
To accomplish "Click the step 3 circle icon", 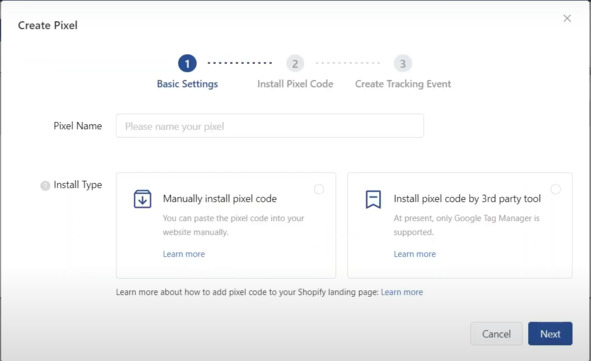I will (x=403, y=63).
